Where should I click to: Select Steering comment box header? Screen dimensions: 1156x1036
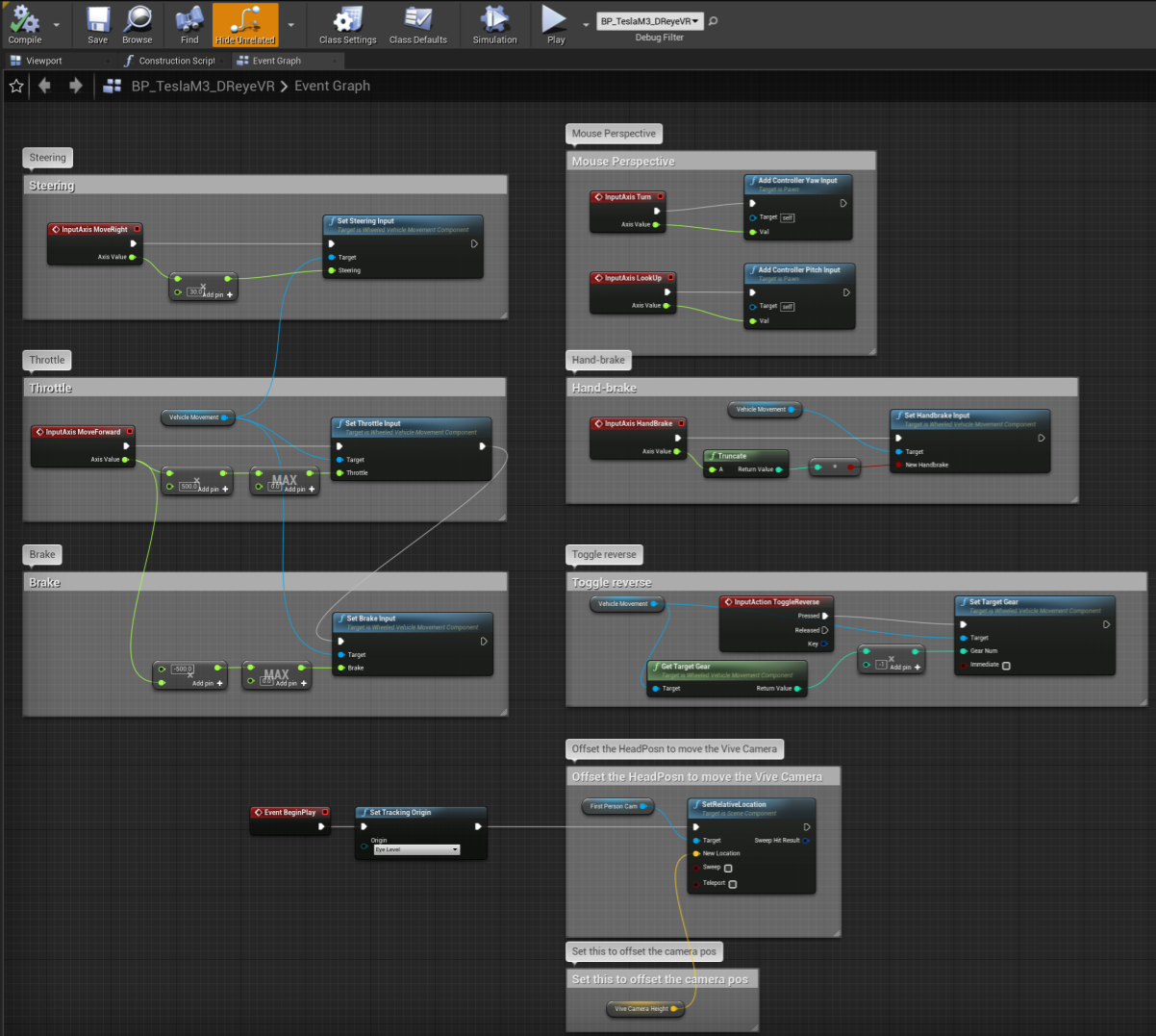pyautogui.click(x=265, y=186)
